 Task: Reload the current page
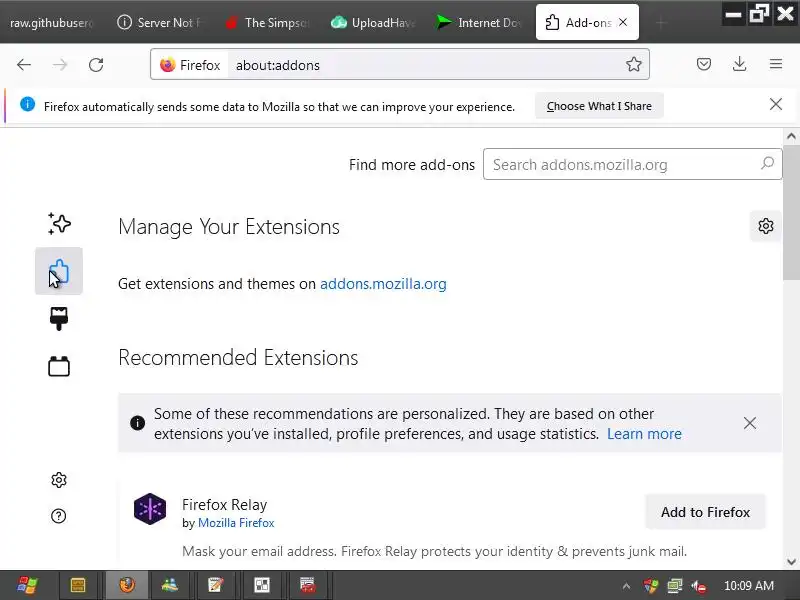(x=96, y=65)
